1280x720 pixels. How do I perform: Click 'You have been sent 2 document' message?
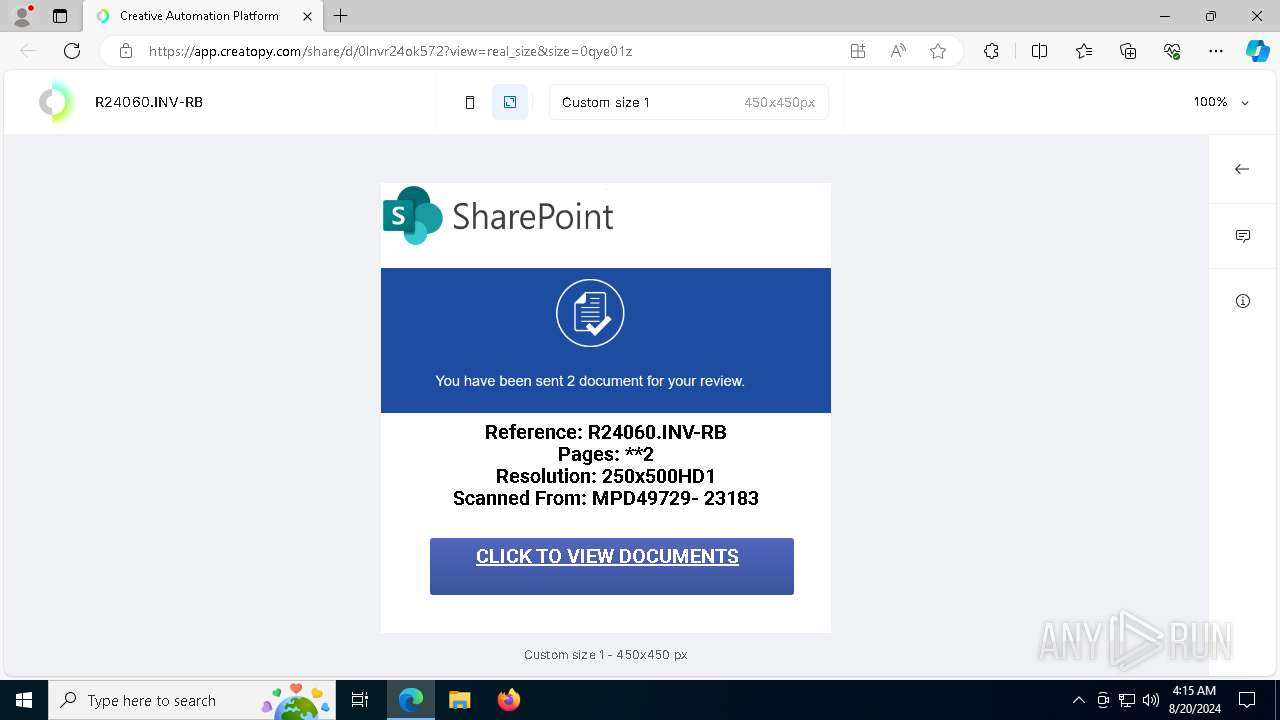(x=590, y=381)
